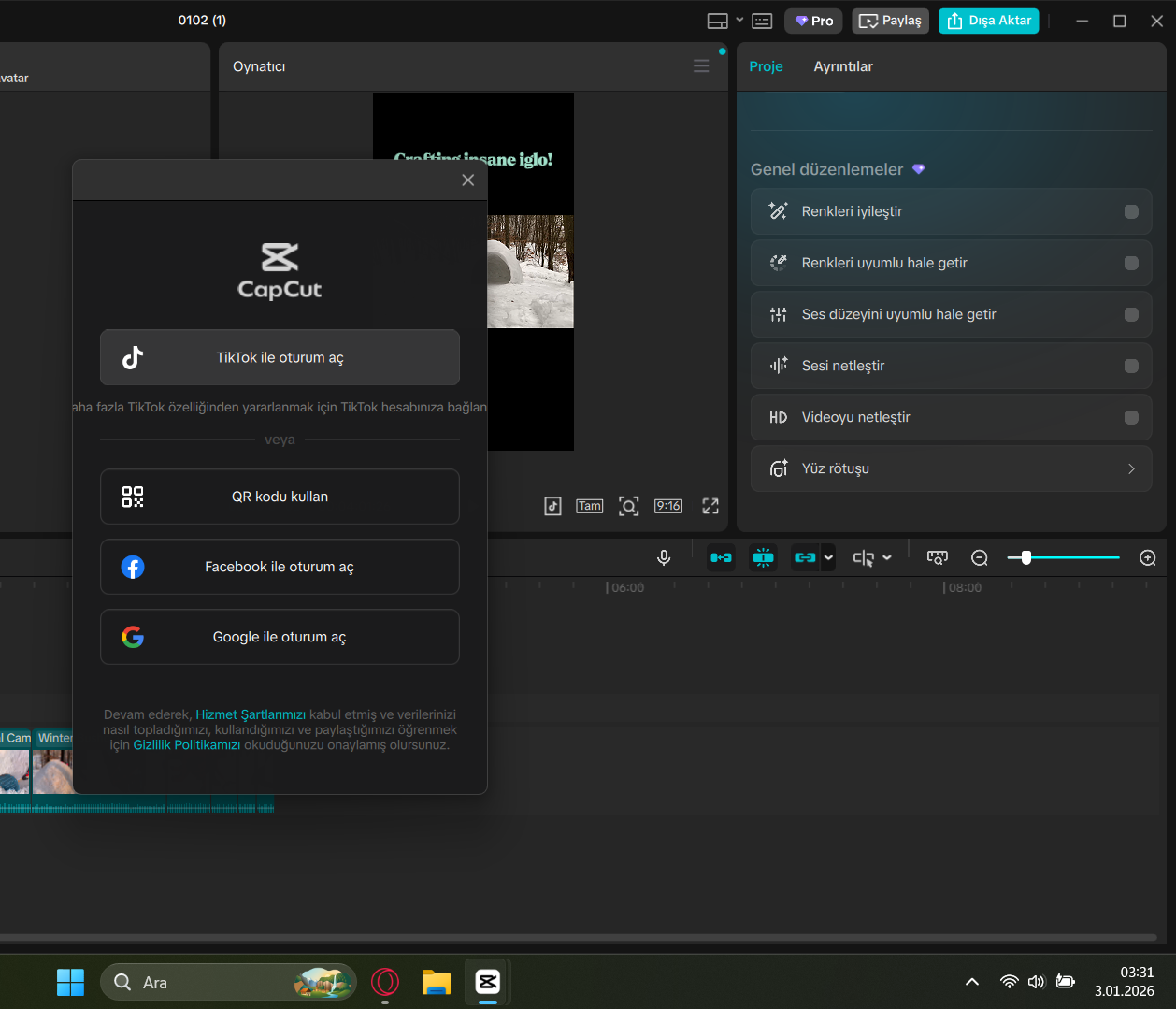Expand the linkage options dropdown arrow
Screen dimensions: 1176x1009
pos(828,557)
